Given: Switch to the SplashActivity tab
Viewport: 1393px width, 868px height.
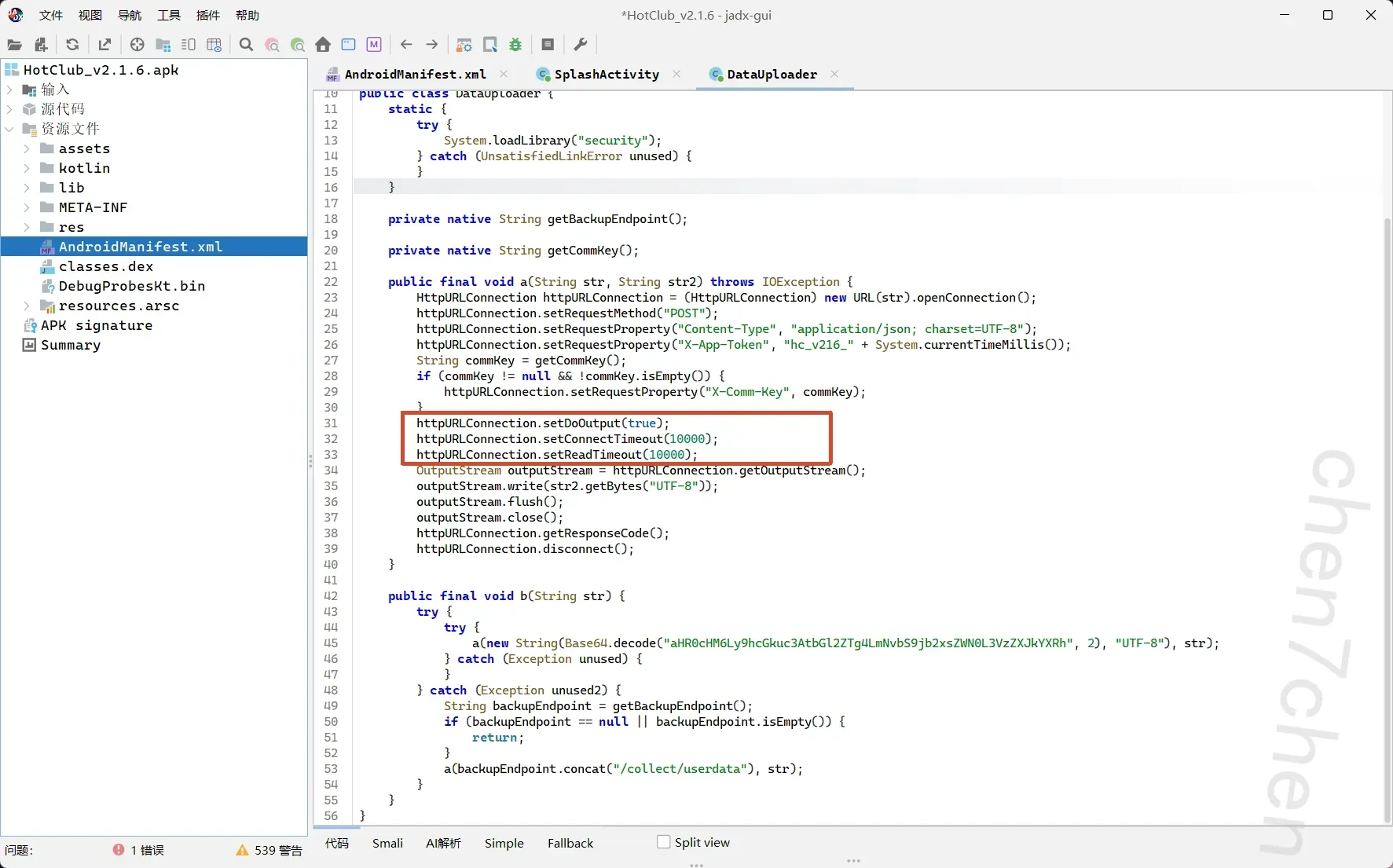Looking at the screenshot, I should click(607, 74).
